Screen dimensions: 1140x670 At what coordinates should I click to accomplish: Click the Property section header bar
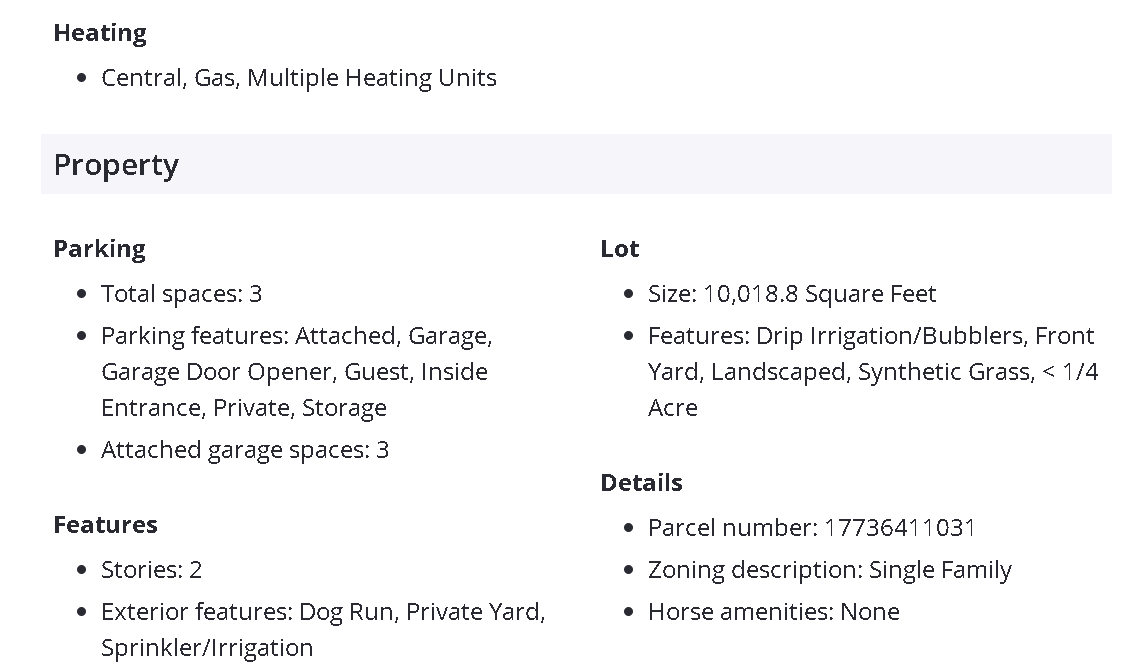tap(575, 165)
